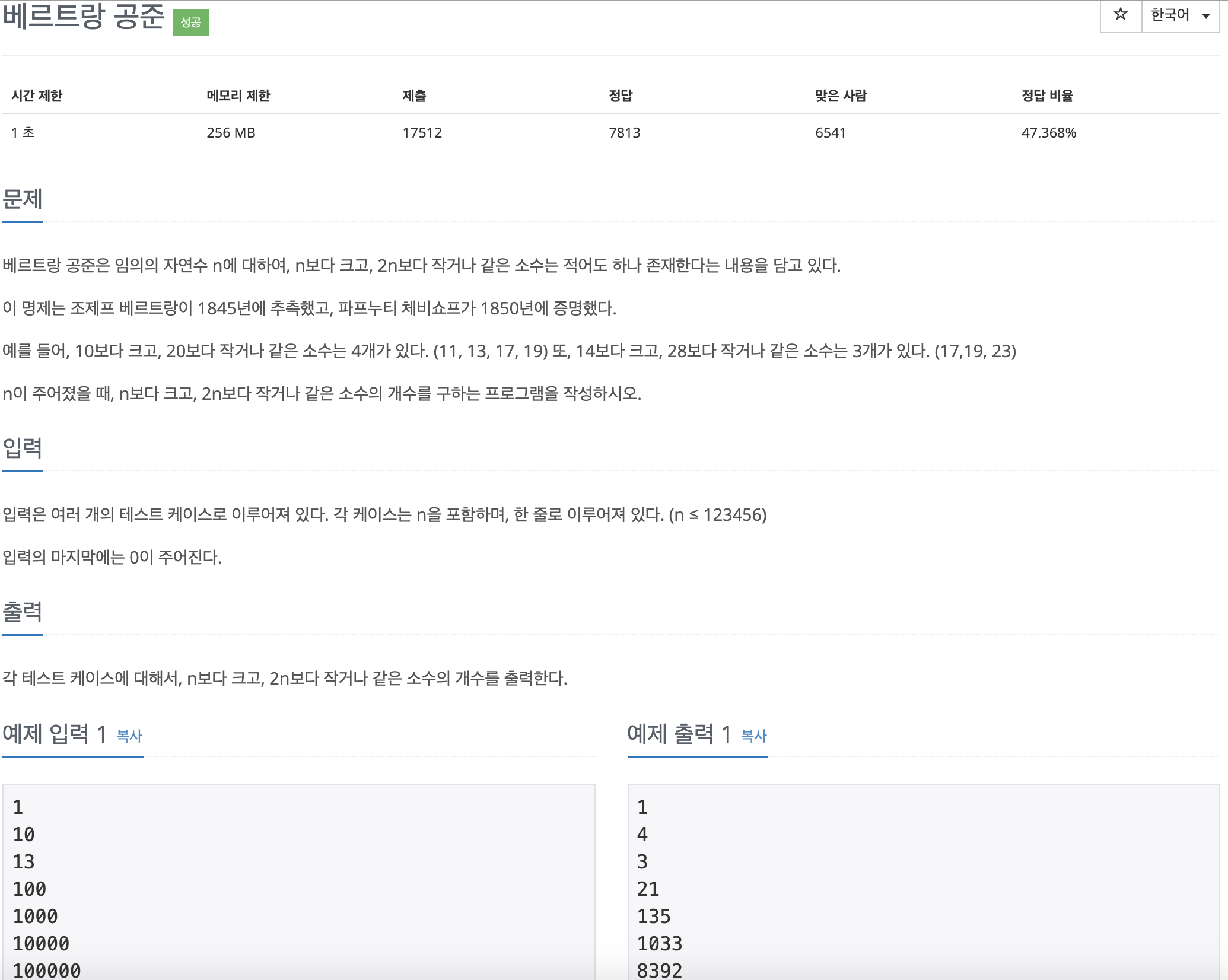The width and height of the screenshot is (1228, 980).
Task: Click the caret arrow next to 한국어
Action: pos(1205,17)
